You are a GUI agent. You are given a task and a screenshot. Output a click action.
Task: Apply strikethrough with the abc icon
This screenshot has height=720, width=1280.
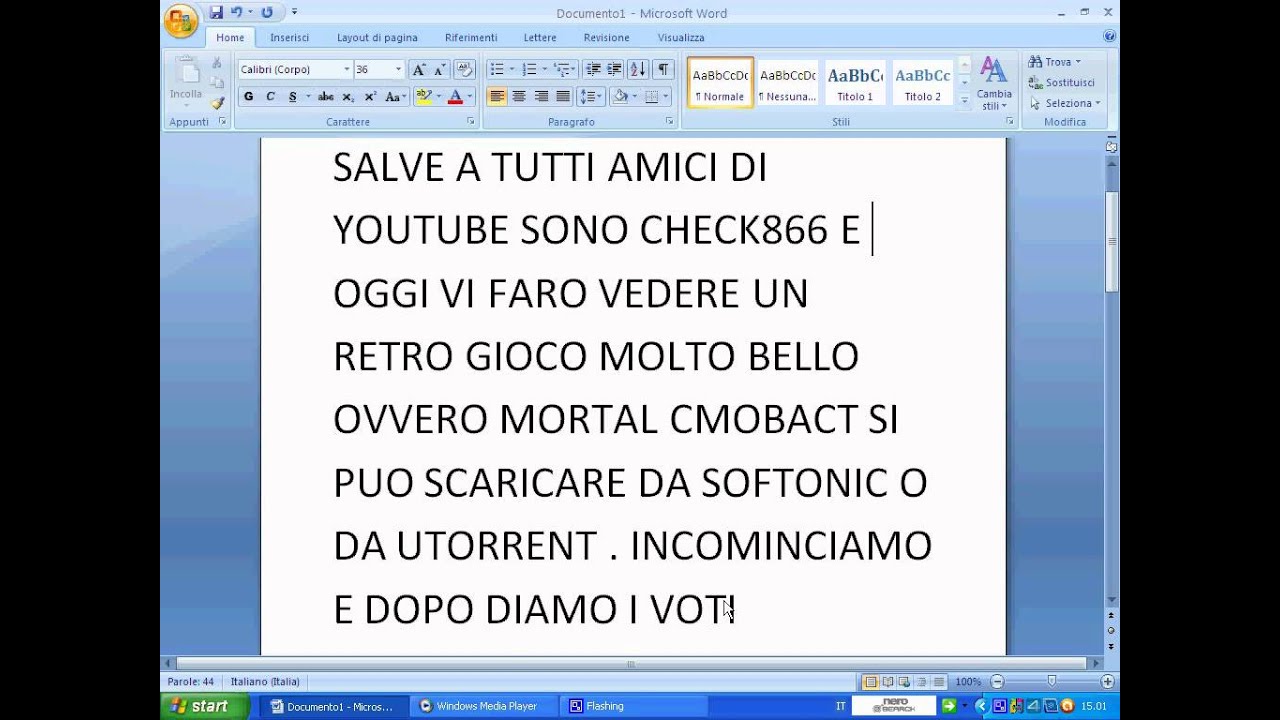tap(326, 97)
